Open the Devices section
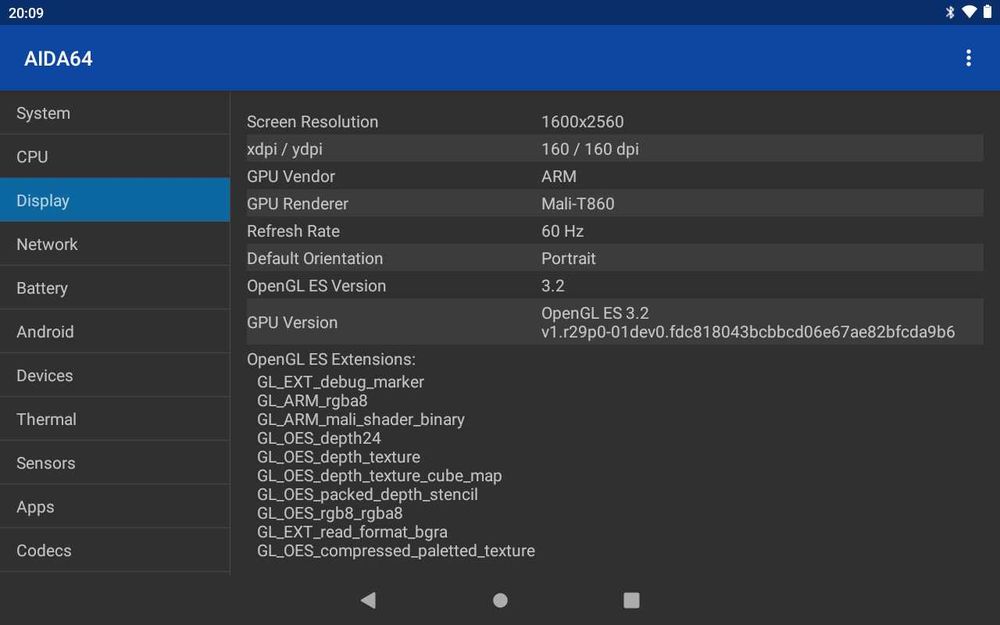 point(115,376)
